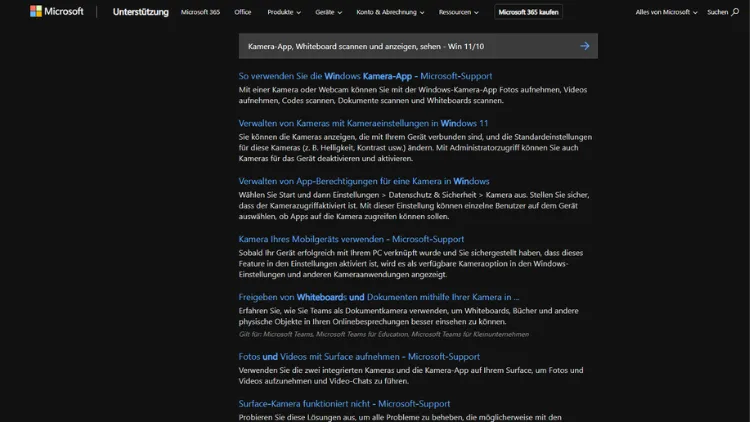Expand the Geräte dropdown
Viewport: 750px width, 422px height.
[x=328, y=12]
